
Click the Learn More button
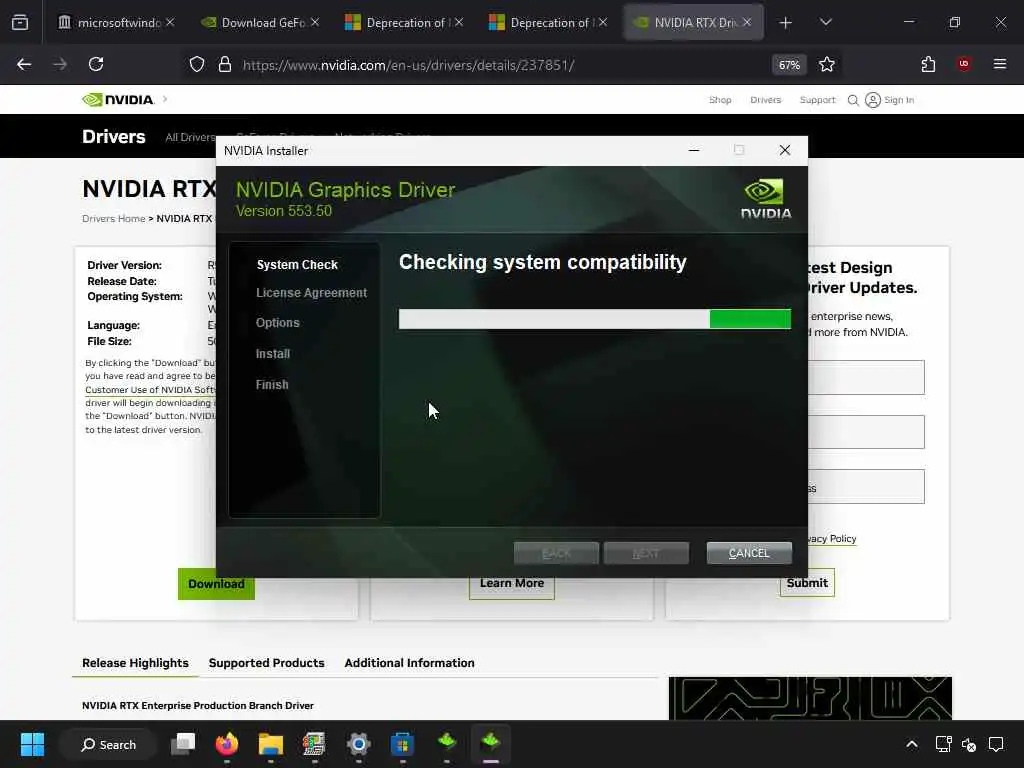[512, 583]
